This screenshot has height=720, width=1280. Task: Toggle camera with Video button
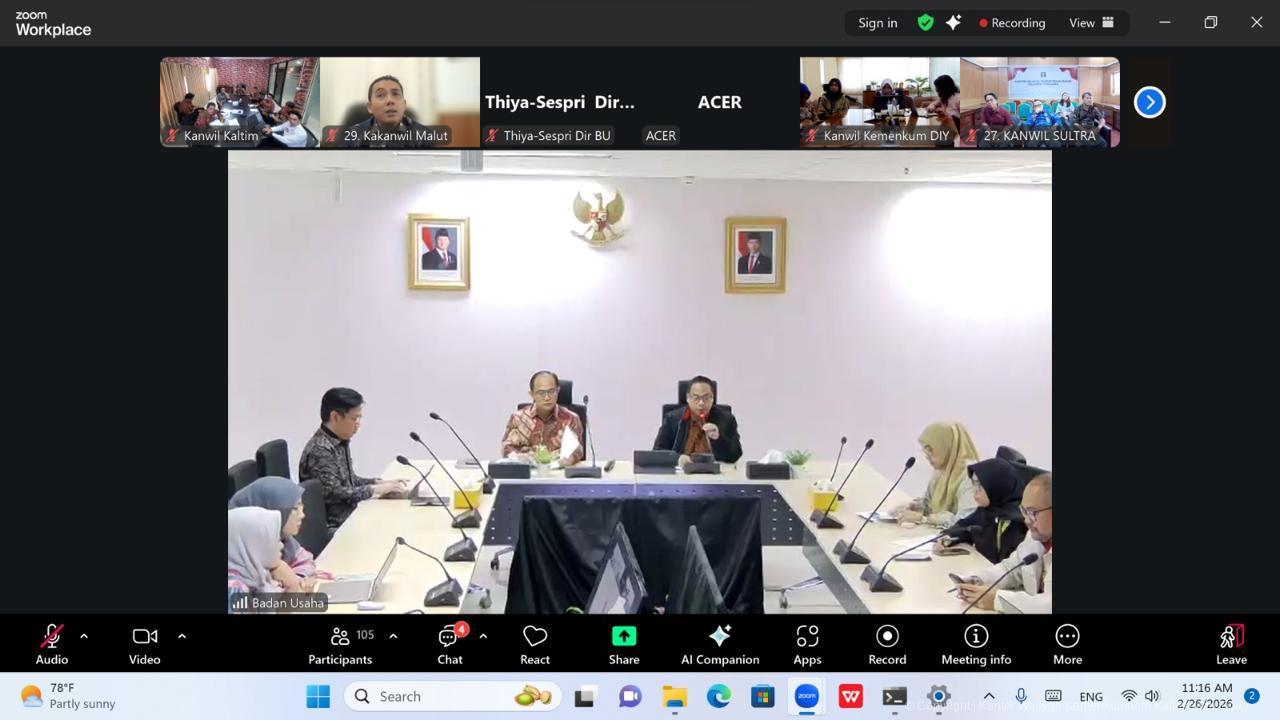click(145, 644)
